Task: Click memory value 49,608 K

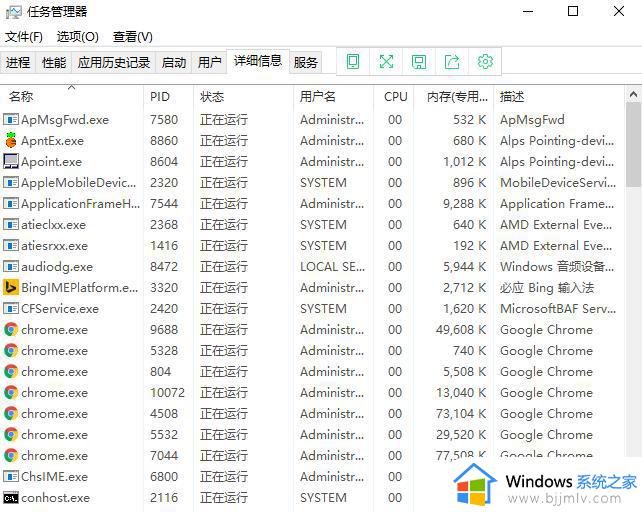Action: pos(461,329)
